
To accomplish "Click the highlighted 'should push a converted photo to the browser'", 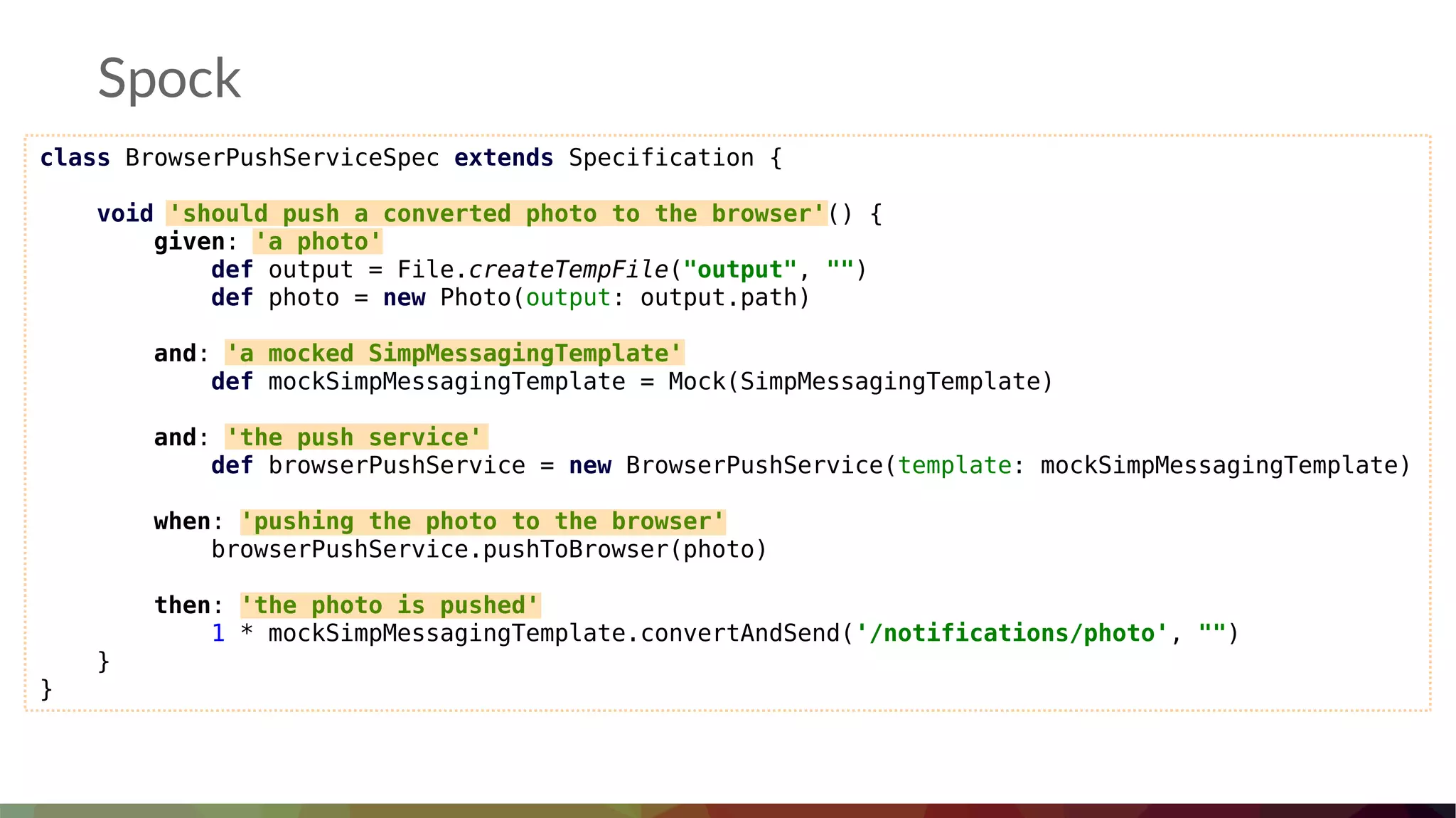I will (497, 213).
